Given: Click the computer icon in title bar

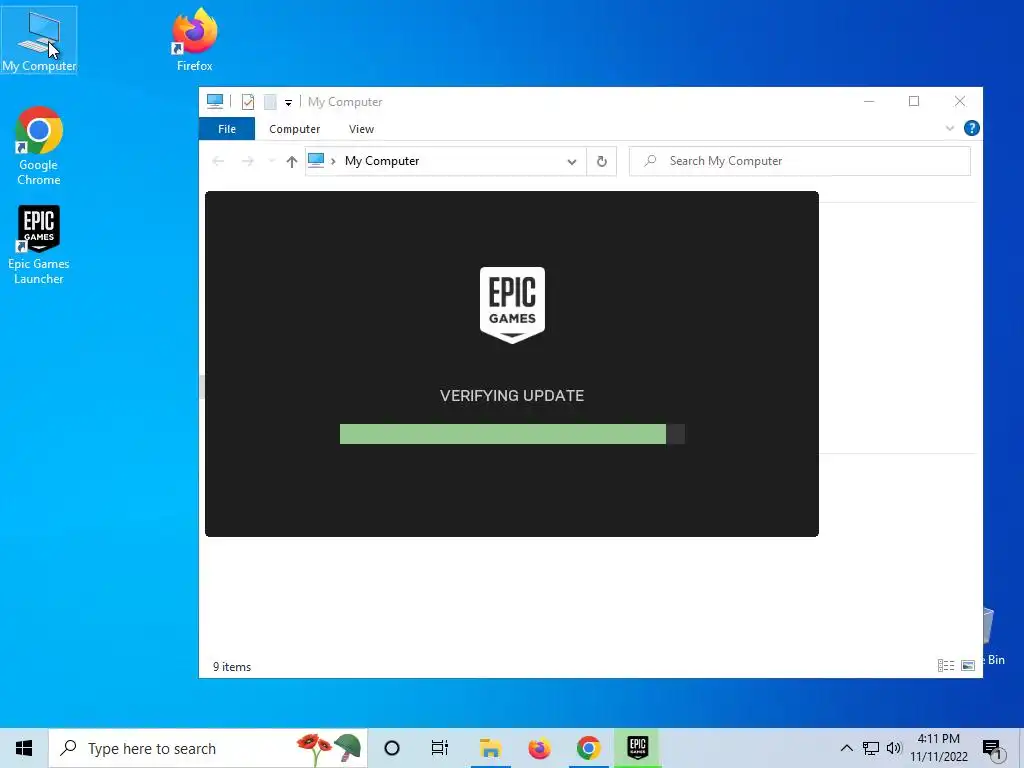Looking at the screenshot, I should tap(215, 101).
